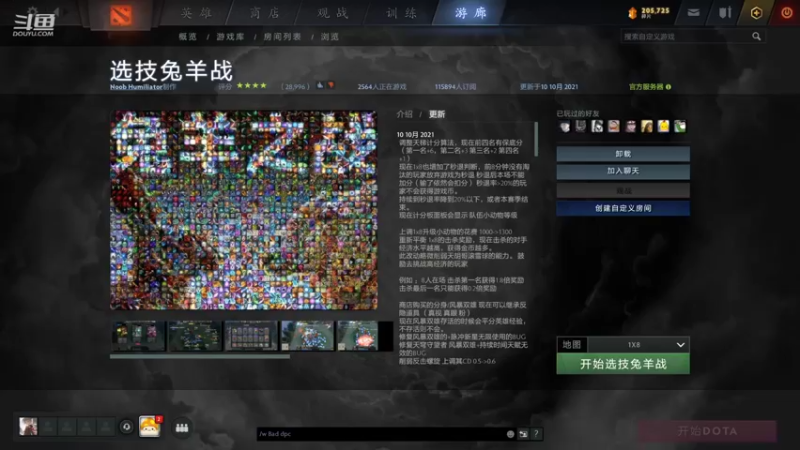800x450 pixels.
Task: Click the 开始DOTA play button
Action: 707,431
